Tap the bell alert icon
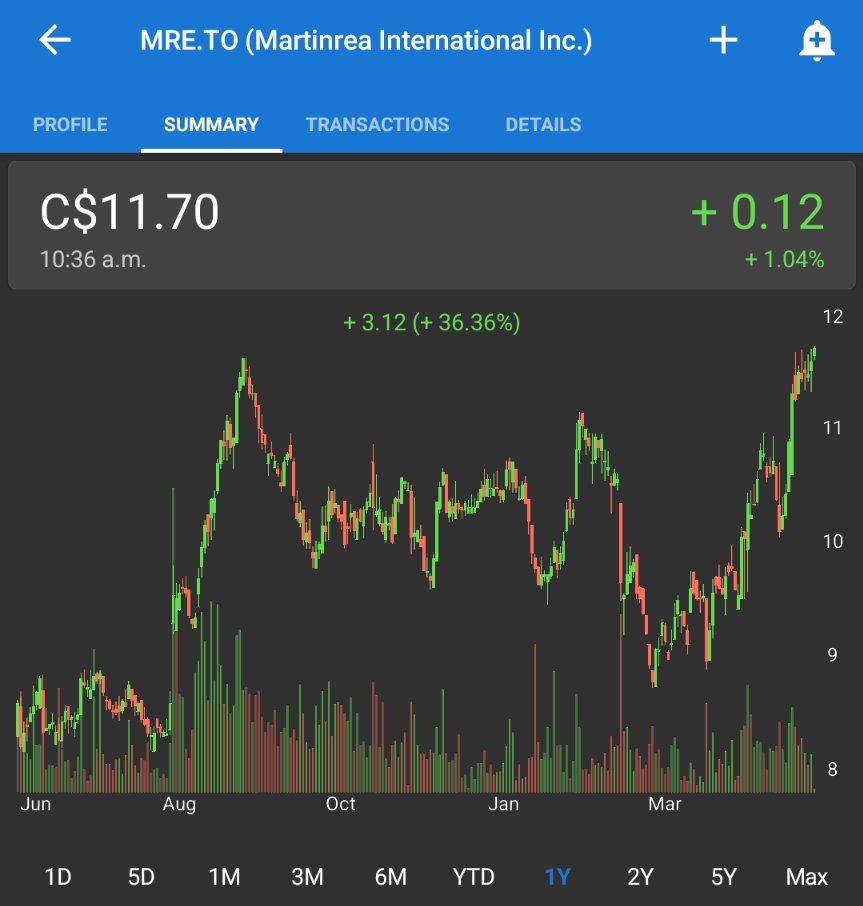863x906 pixels. click(x=816, y=40)
